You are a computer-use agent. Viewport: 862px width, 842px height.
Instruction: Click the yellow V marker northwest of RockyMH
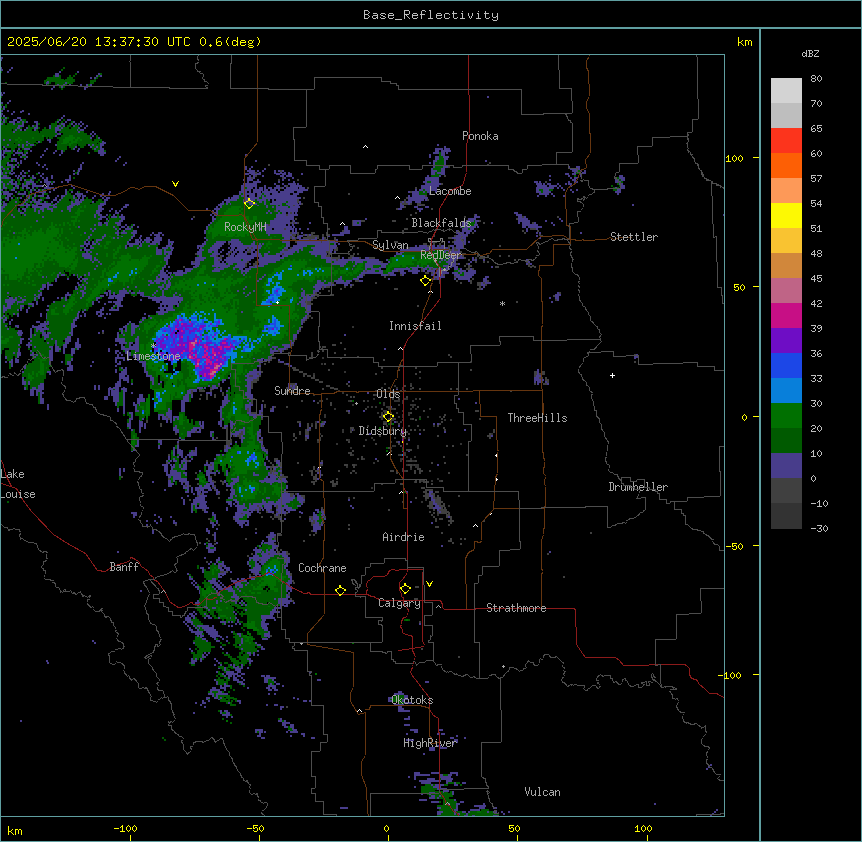tap(175, 184)
